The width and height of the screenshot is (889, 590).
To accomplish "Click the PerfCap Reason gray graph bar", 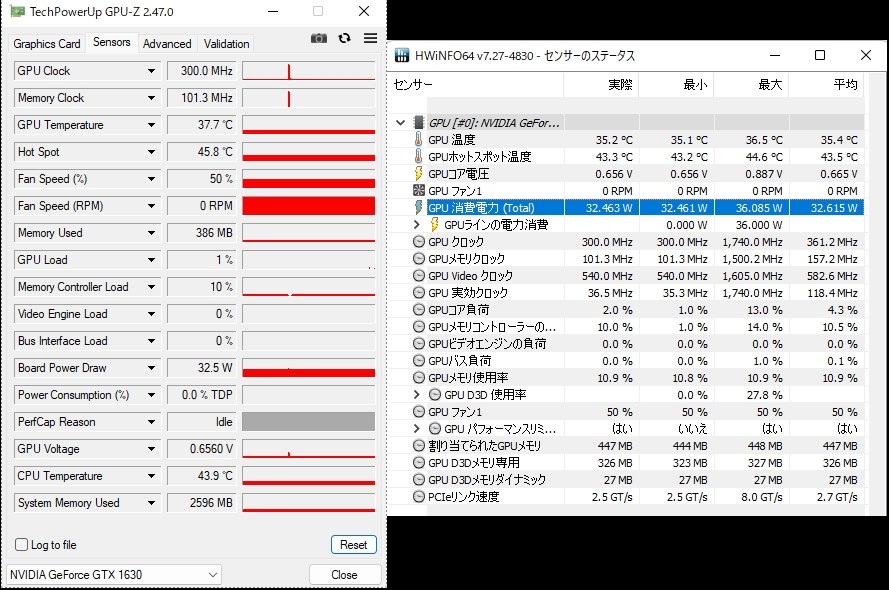I will click(308, 422).
